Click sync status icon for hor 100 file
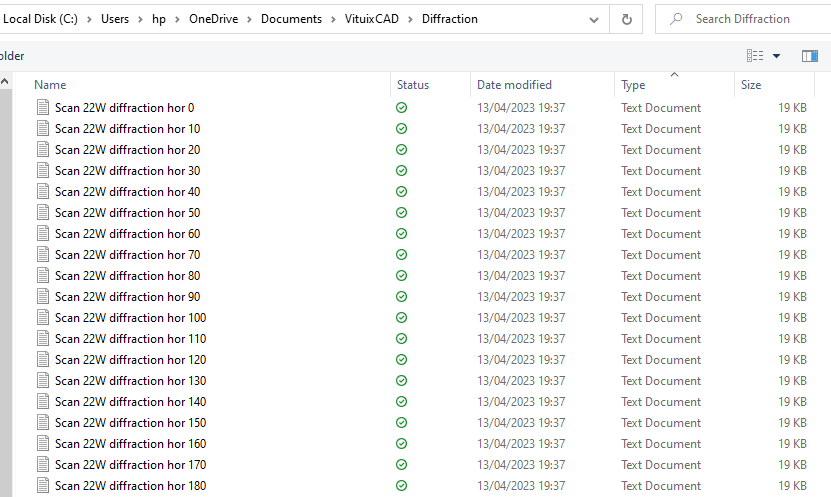The width and height of the screenshot is (831, 497). [x=402, y=317]
